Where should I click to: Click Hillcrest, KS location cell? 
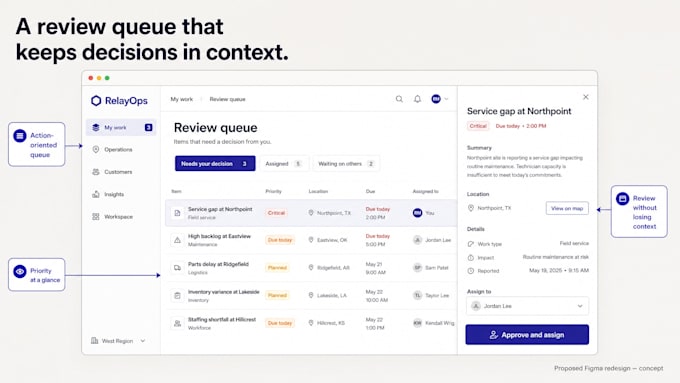(327, 323)
